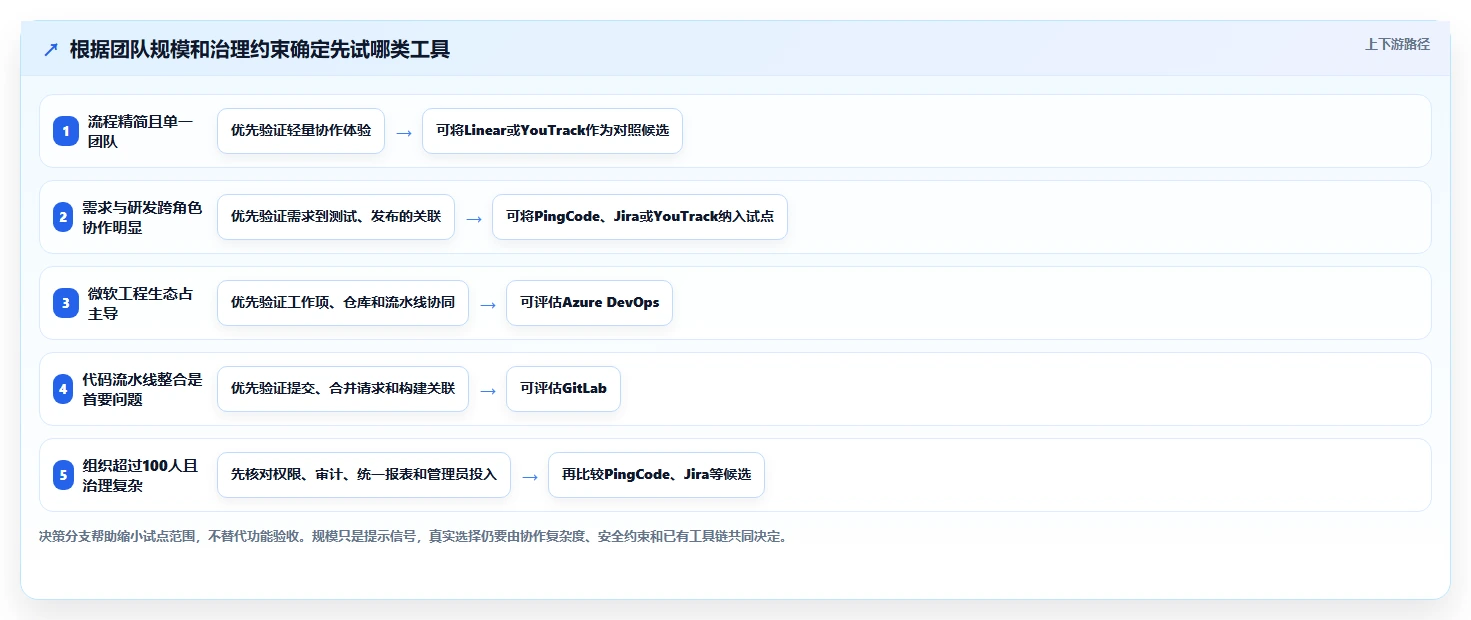
Task: Click the 上下游路径 label
Action: click(1397, 44)
